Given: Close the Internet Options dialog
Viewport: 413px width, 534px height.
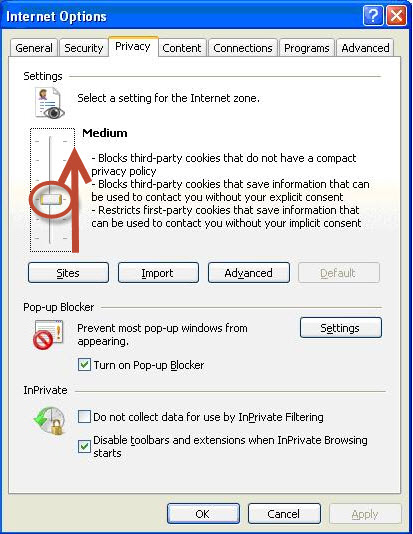Looking at the screenshot, I should (396, 16).
